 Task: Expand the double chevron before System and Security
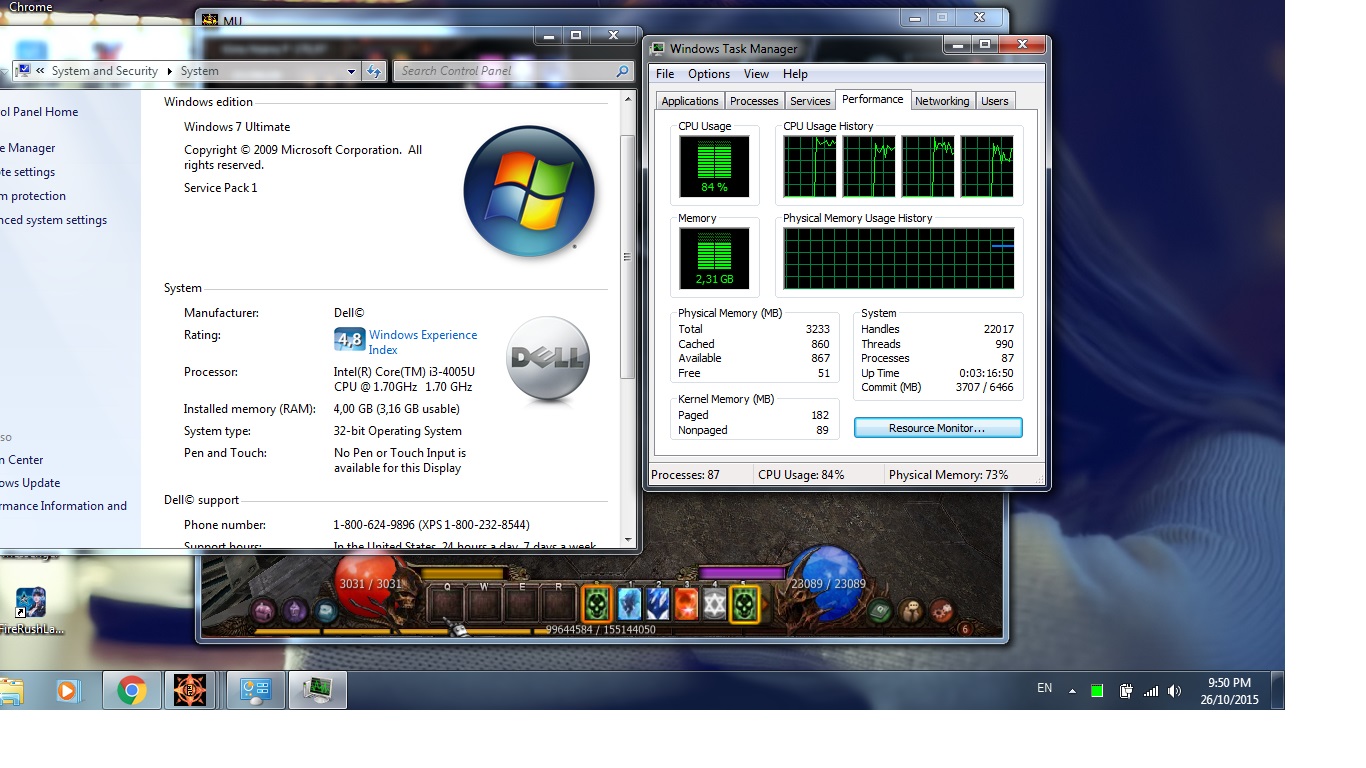click(40, 71)
